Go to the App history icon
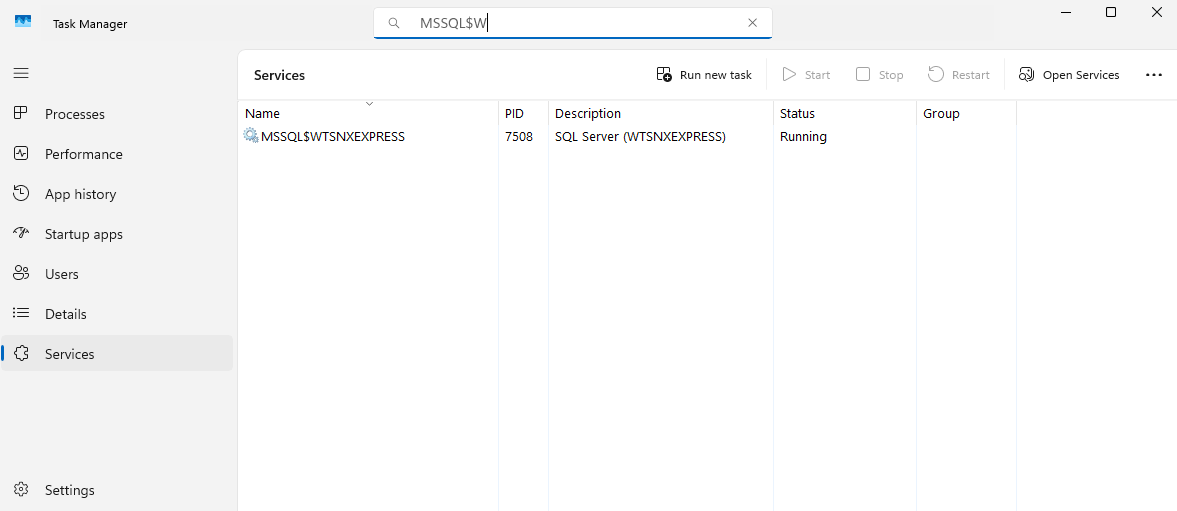 pos(21,194)
